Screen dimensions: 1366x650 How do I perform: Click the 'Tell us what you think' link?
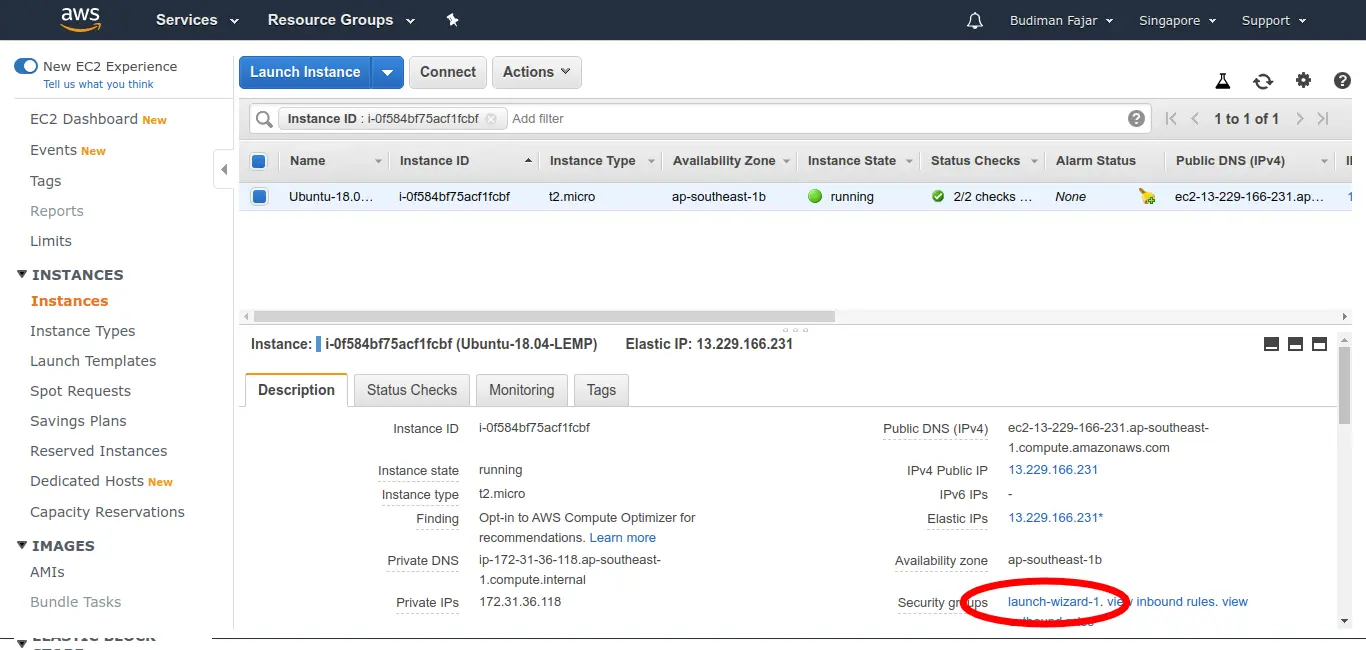(x=99, y=85)
